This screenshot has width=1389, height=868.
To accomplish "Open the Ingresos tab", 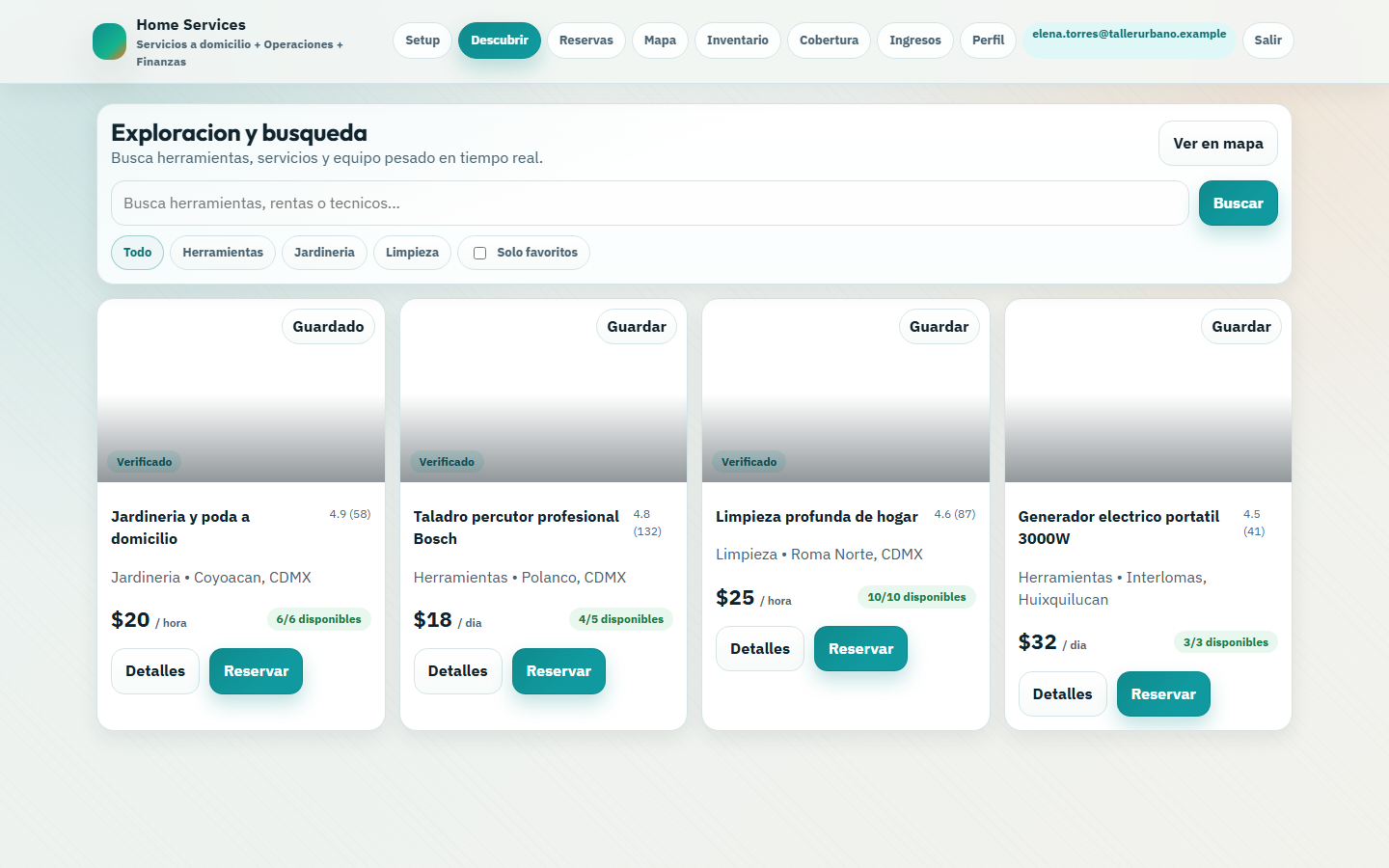I will [915, 41].
